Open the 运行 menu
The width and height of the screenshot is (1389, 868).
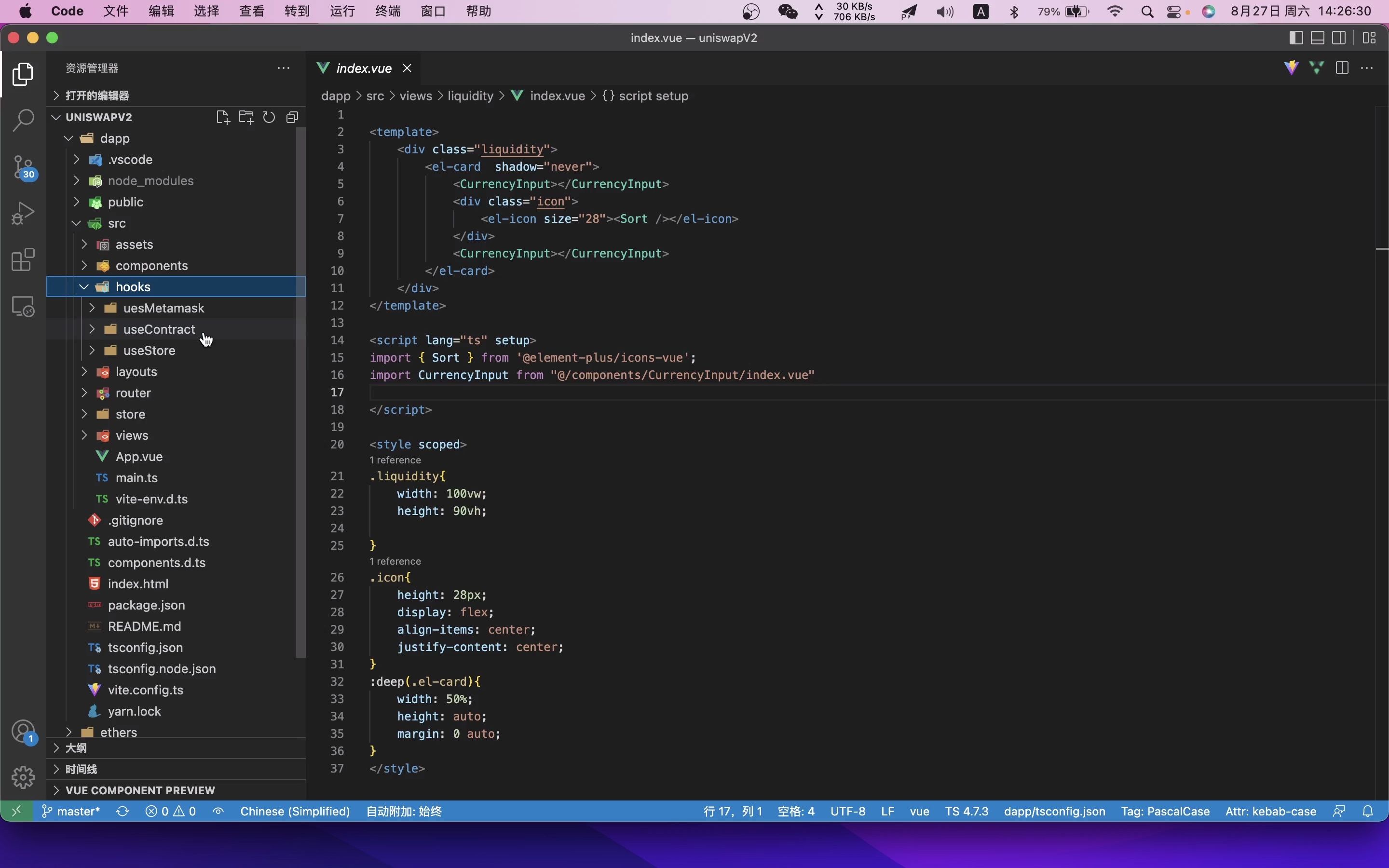342,12
